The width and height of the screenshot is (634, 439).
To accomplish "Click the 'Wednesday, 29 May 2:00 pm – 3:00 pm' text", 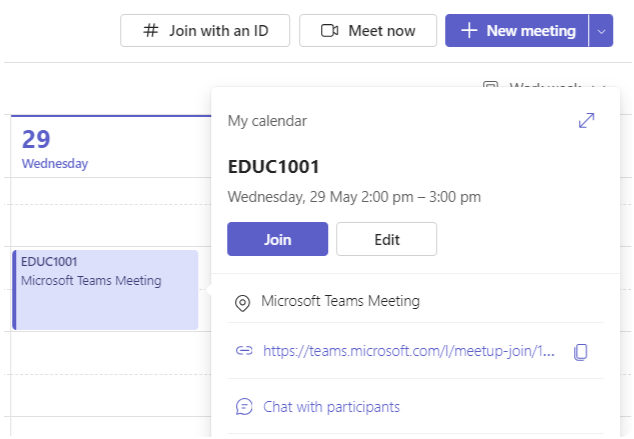I will point(354,197).
